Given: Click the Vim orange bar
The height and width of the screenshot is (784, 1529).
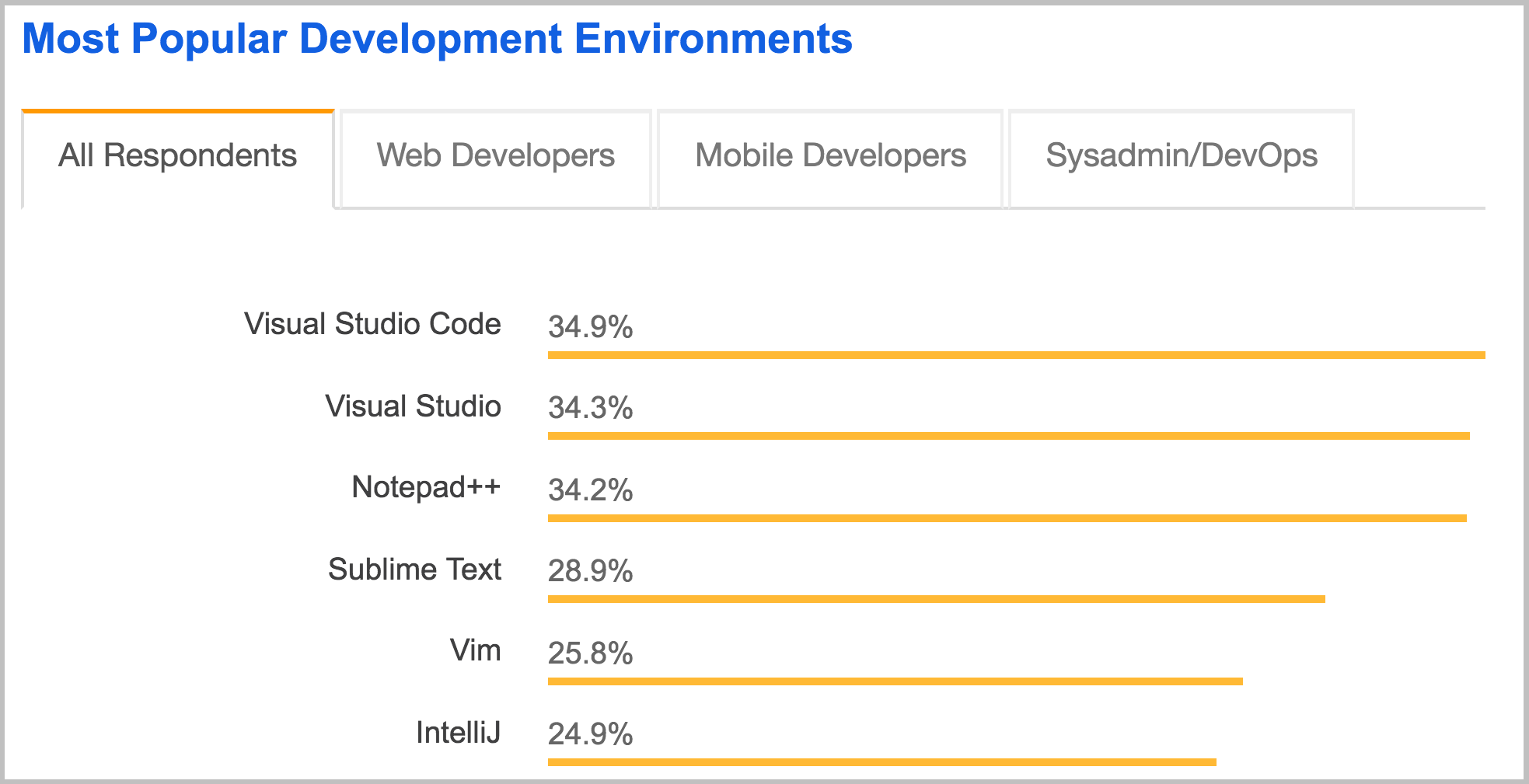Looking at the screenshot, I should click(895, 681).
